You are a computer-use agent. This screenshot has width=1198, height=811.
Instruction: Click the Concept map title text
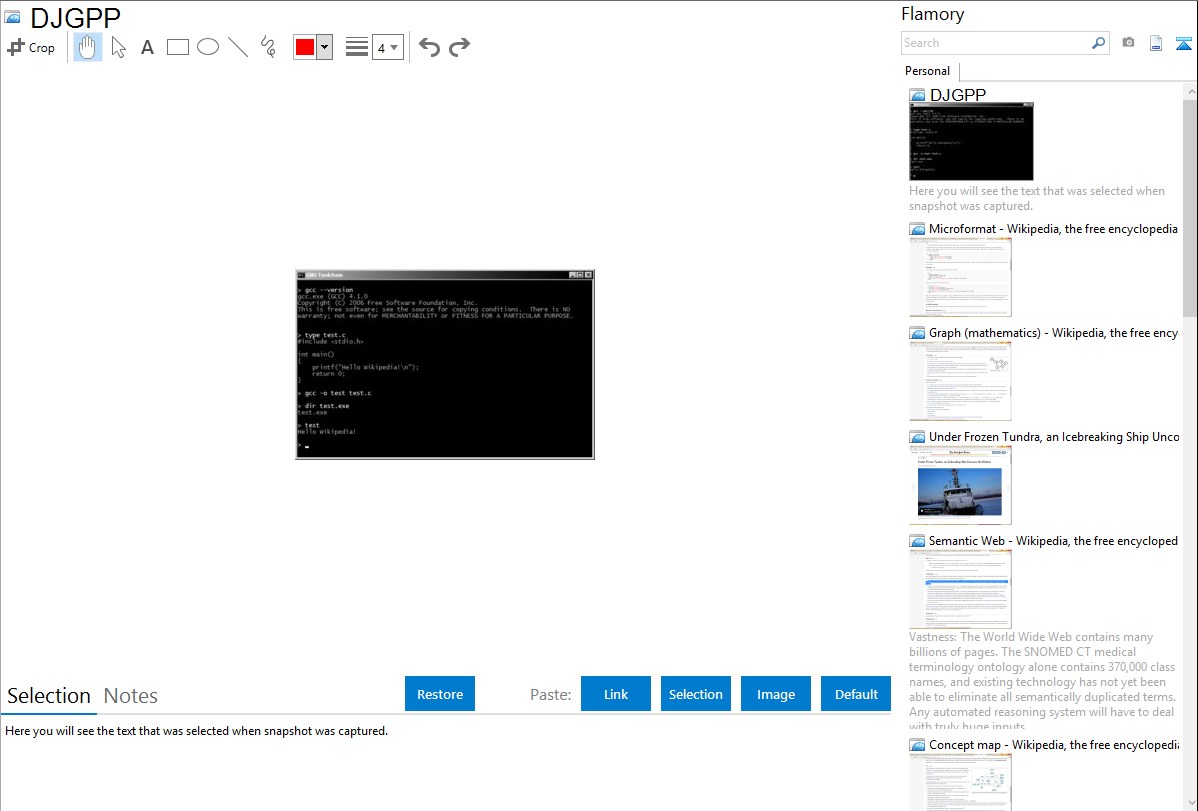(x=1054, y=744)
